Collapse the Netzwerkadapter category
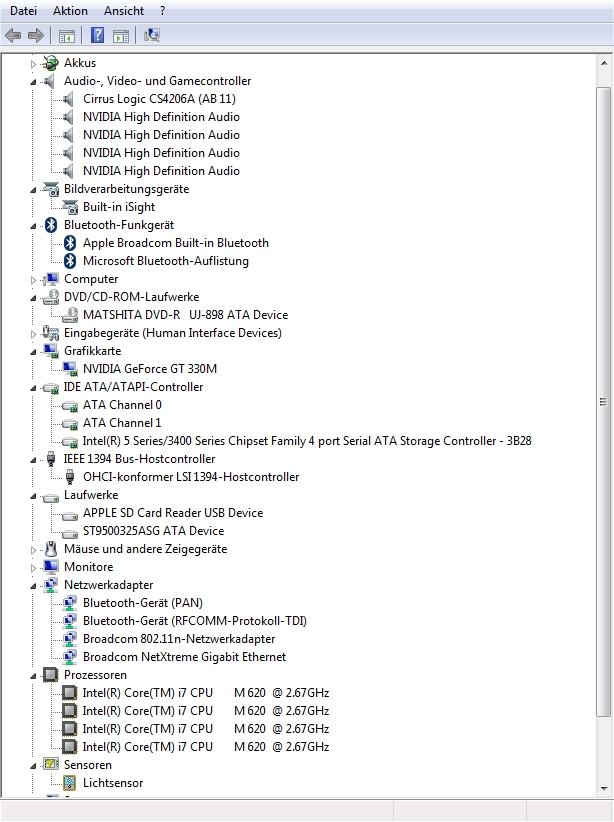Image resolution: width=614 pixels, height=822 pixels. point(33,585)
